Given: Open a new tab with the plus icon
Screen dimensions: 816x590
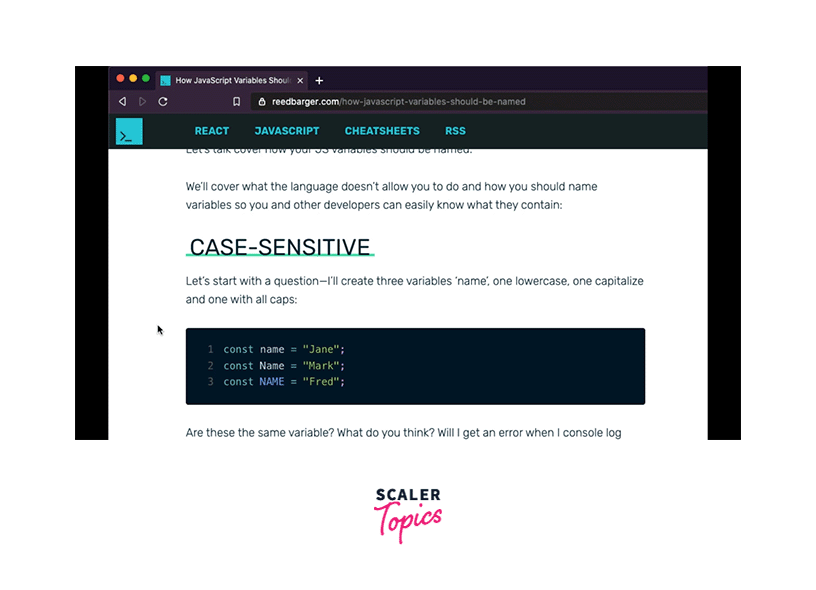Looking at the screenshot, I should click(319, 80).
